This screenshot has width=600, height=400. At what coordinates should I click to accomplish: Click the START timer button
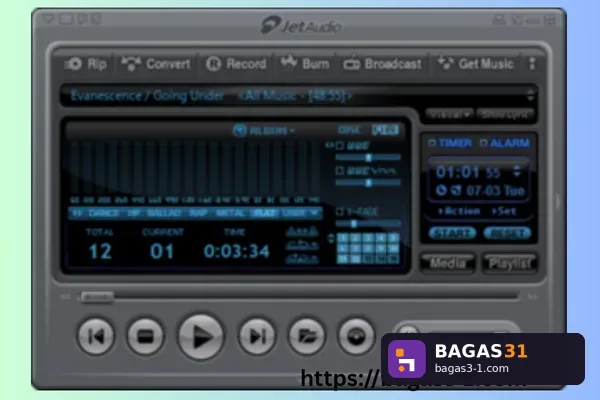point(453,233)
